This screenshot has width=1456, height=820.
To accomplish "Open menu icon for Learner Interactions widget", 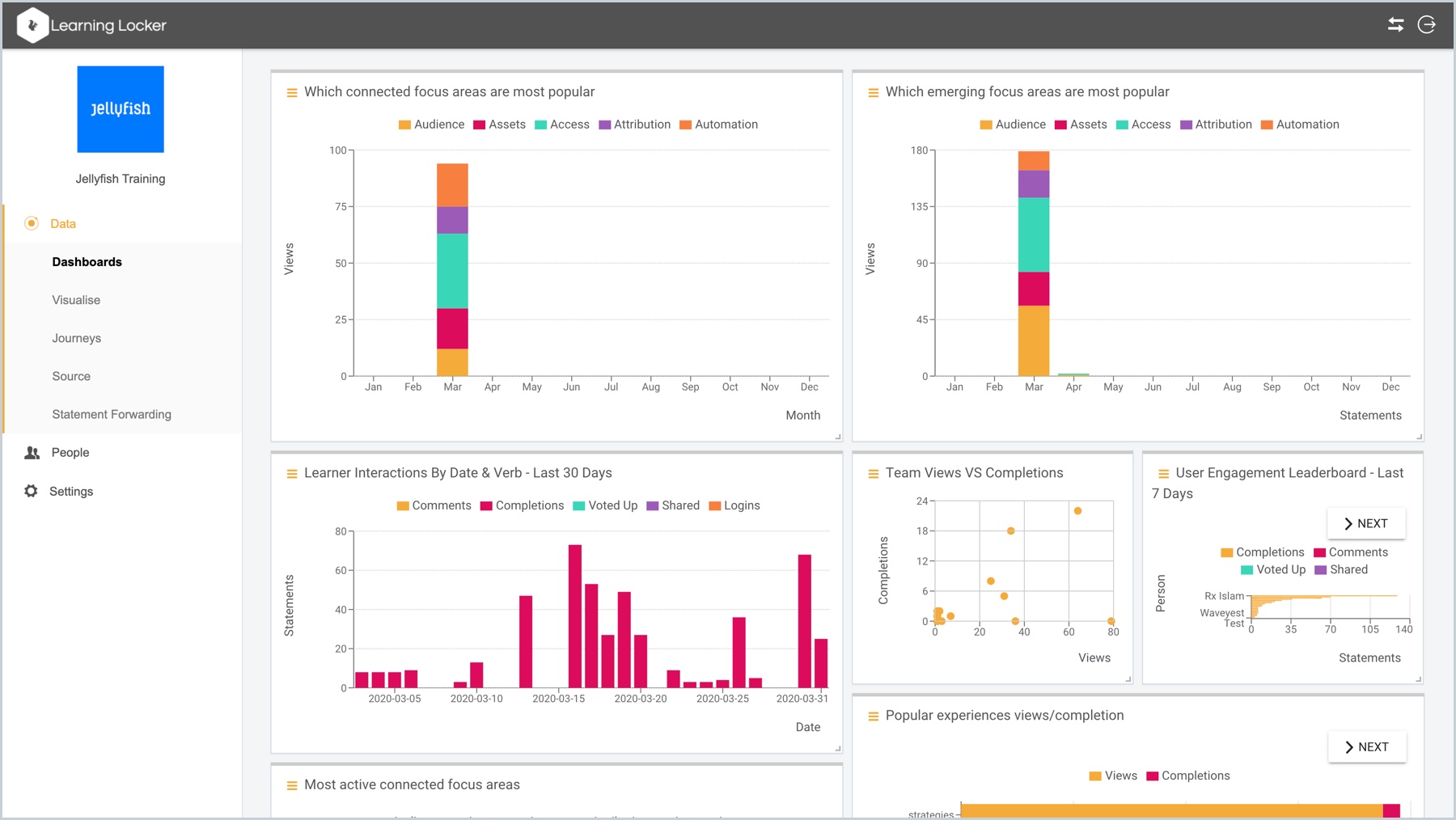I will [292, 474].
